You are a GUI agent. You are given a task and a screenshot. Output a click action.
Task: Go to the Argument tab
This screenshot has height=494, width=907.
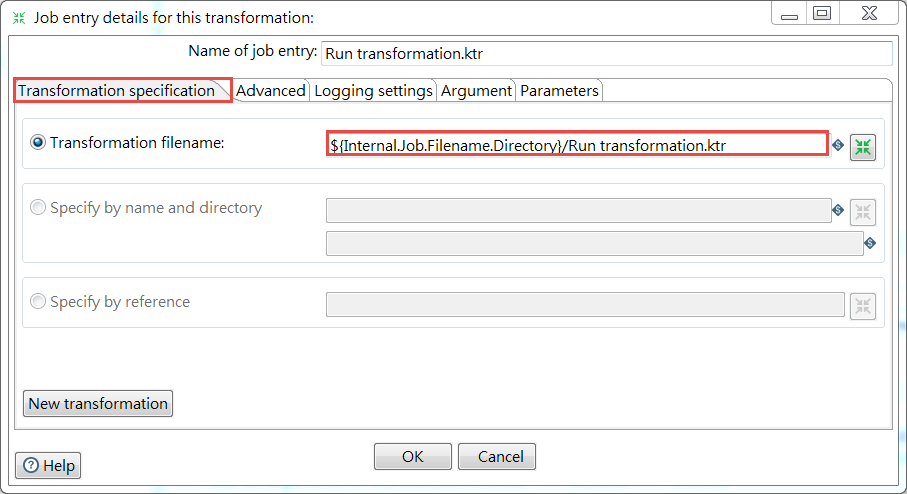[476, 91]
